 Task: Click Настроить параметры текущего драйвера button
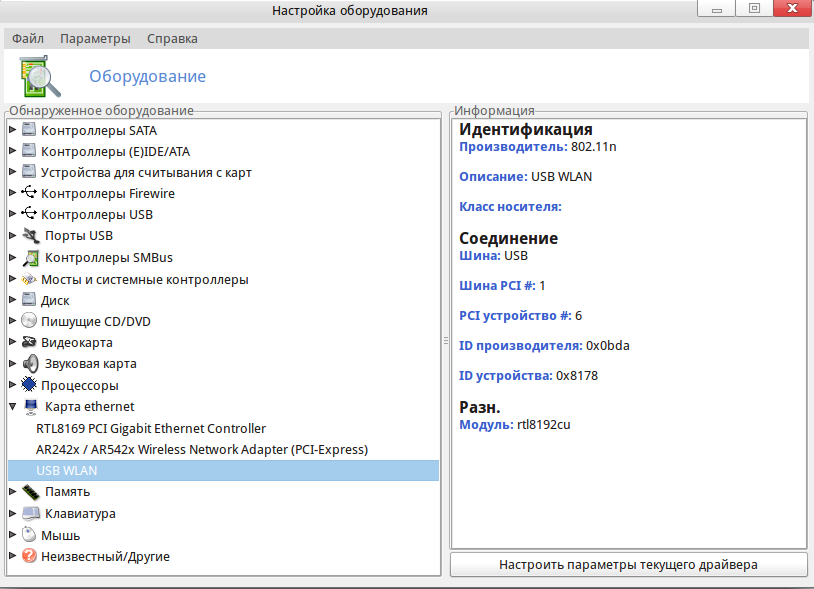point(628,565)
